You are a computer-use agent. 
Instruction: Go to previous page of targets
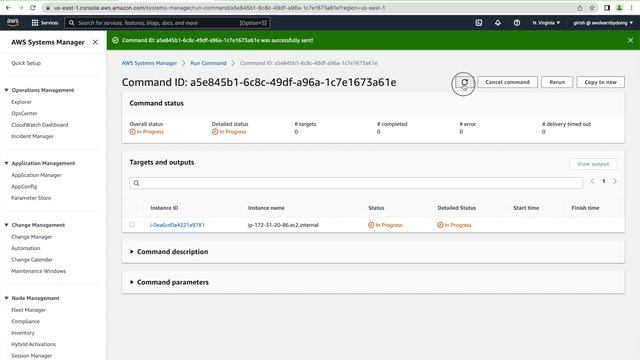[x=592, y=181]
